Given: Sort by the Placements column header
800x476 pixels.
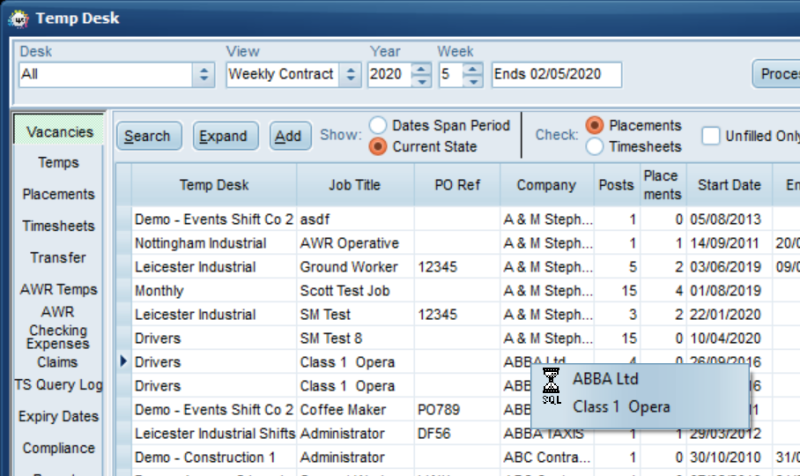Looking at the screenshot, I should [663, 185].
